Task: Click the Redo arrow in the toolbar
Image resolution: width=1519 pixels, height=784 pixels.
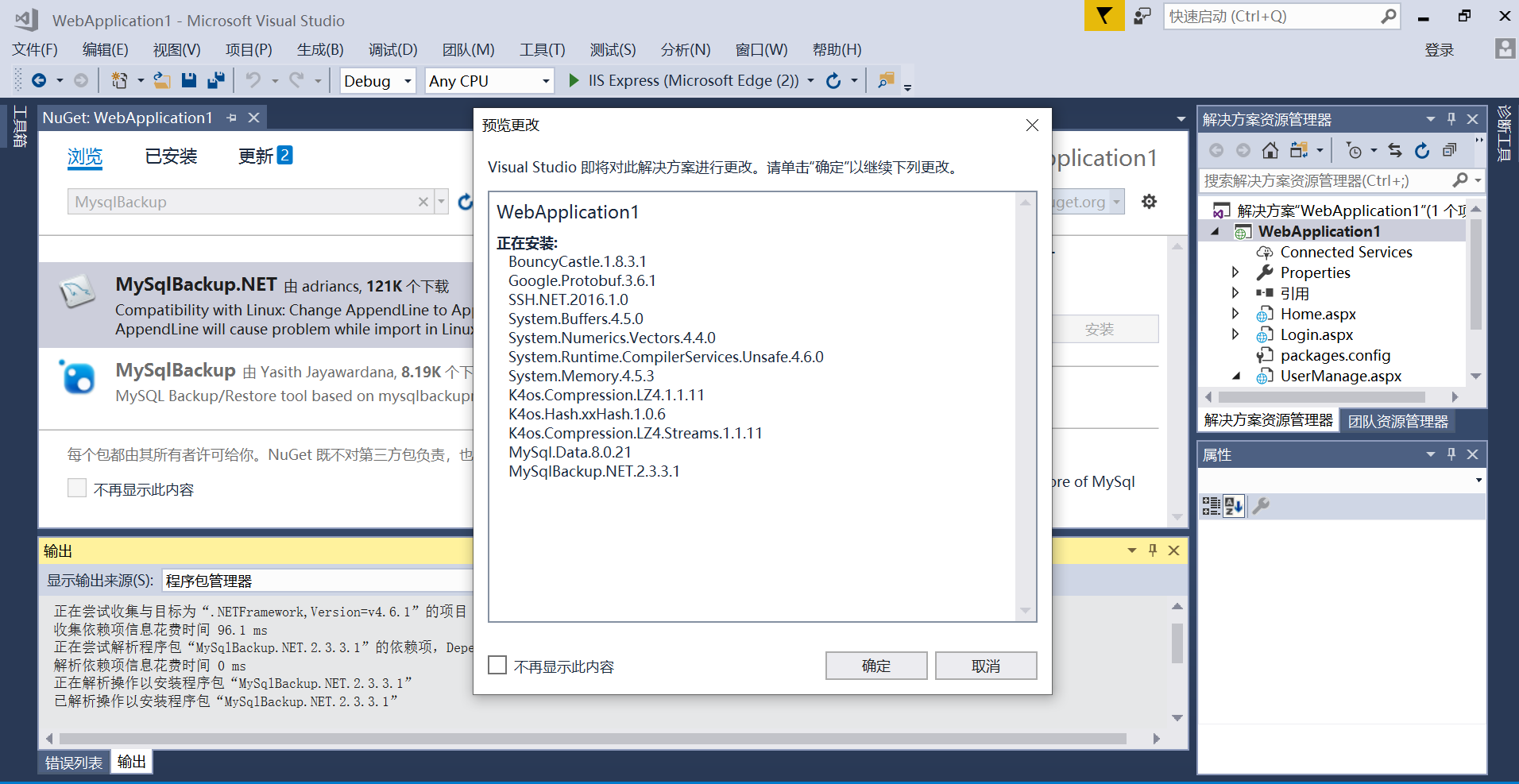Action: click(296, 80)
